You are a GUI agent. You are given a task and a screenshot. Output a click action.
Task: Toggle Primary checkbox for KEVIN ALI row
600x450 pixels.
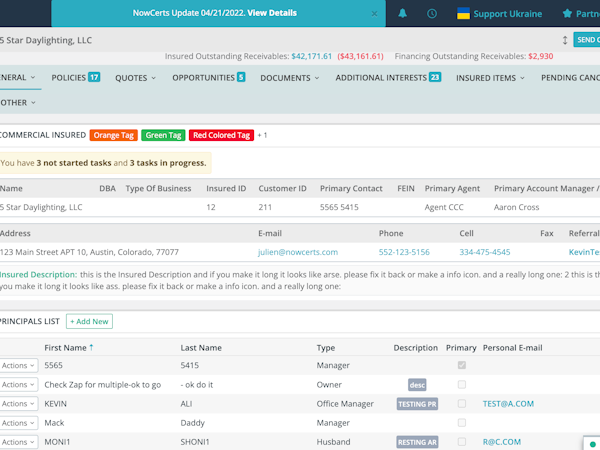[461, 403]
